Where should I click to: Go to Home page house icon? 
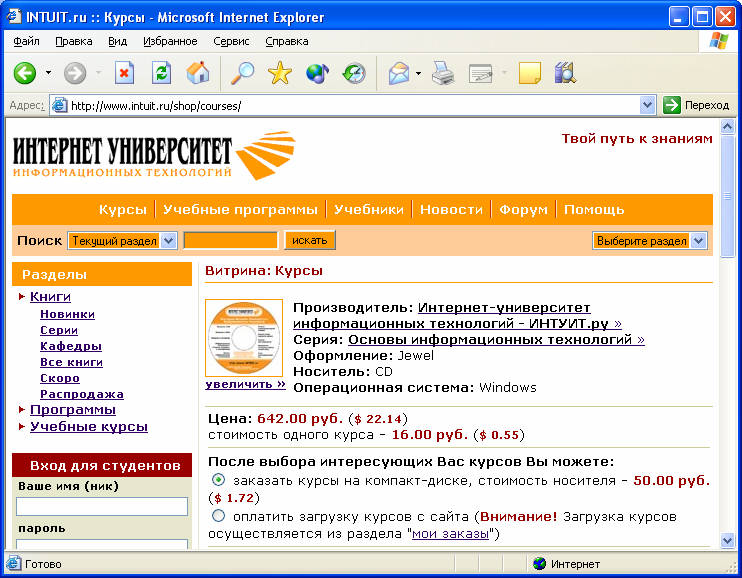coord(198,73)
